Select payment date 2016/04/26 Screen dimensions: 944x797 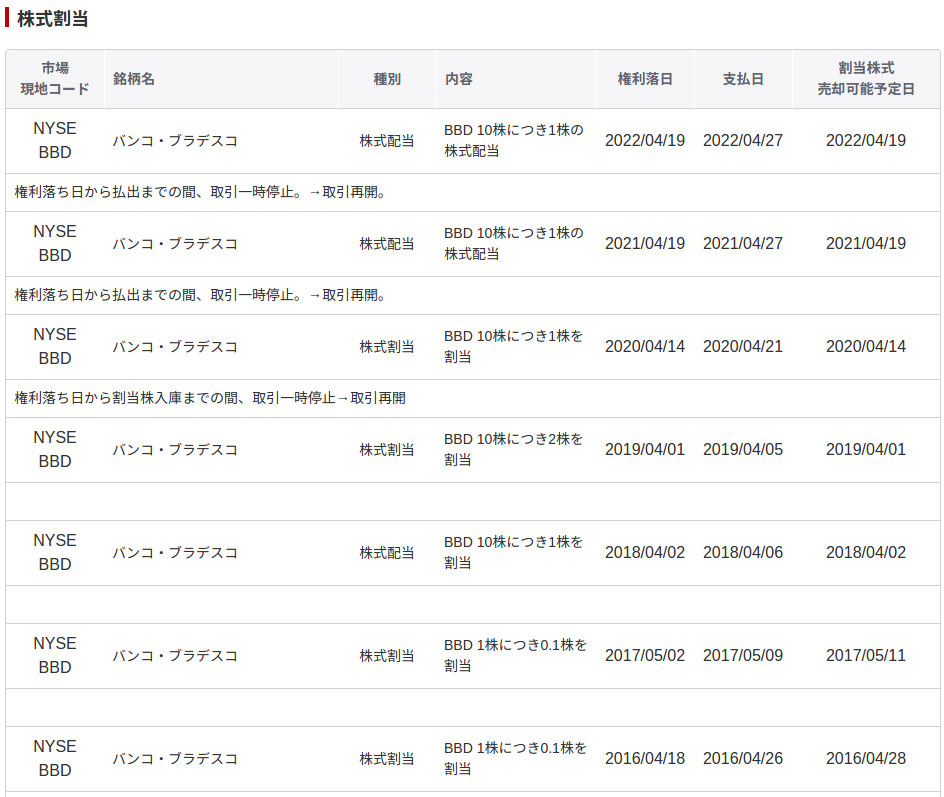point(743,759)
